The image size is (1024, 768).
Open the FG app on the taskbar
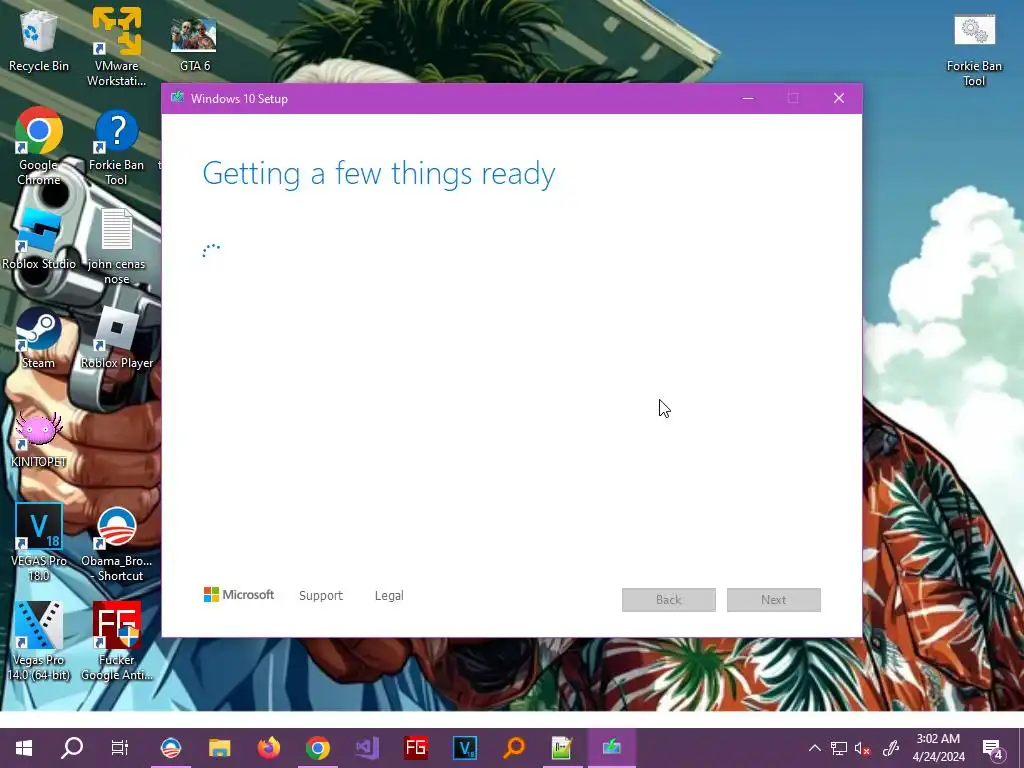coord(416,747)
